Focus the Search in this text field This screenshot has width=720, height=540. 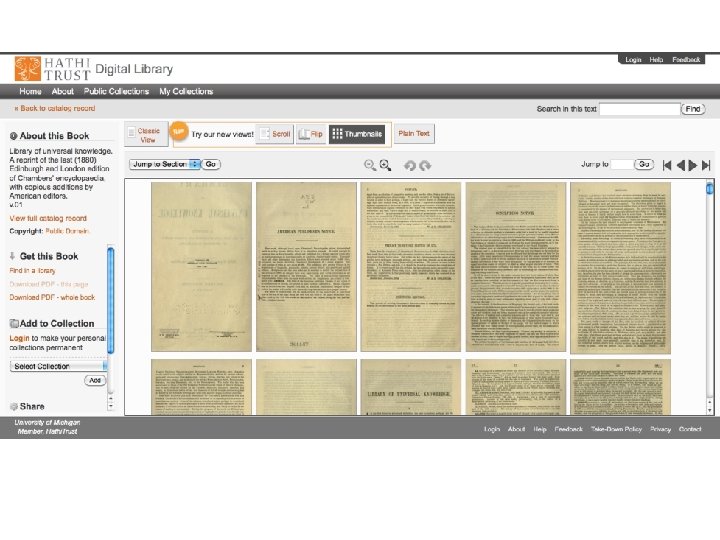[640, 109]
